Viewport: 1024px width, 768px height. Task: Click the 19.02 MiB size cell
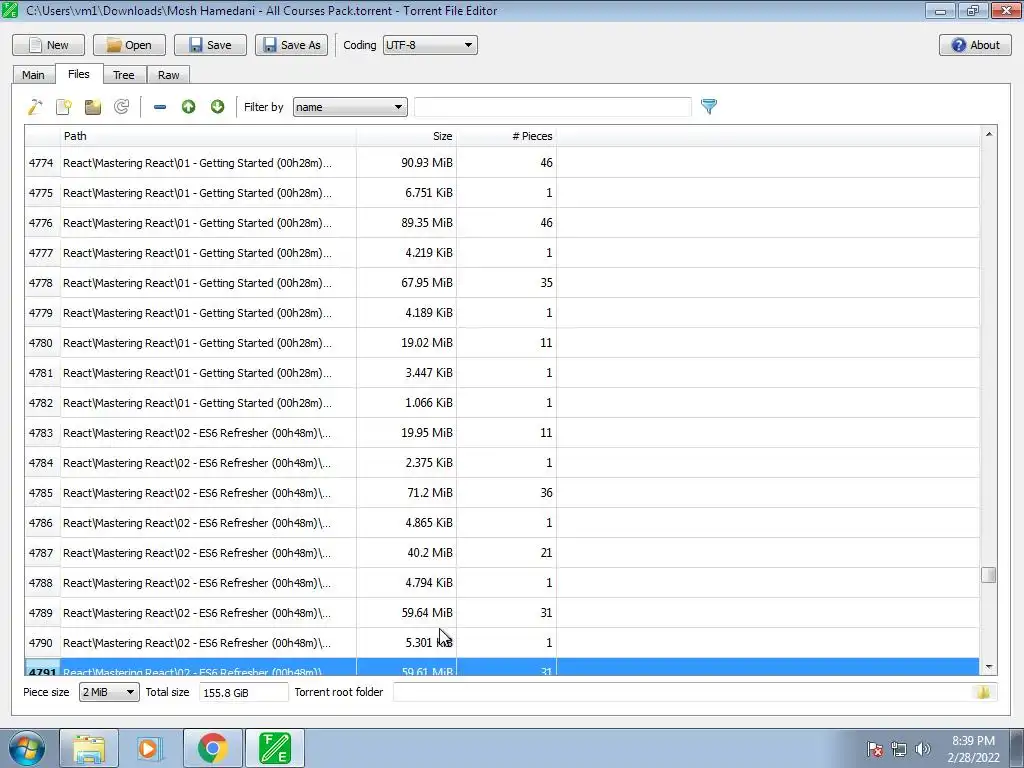pyautogui.click(x=406, y=343)
